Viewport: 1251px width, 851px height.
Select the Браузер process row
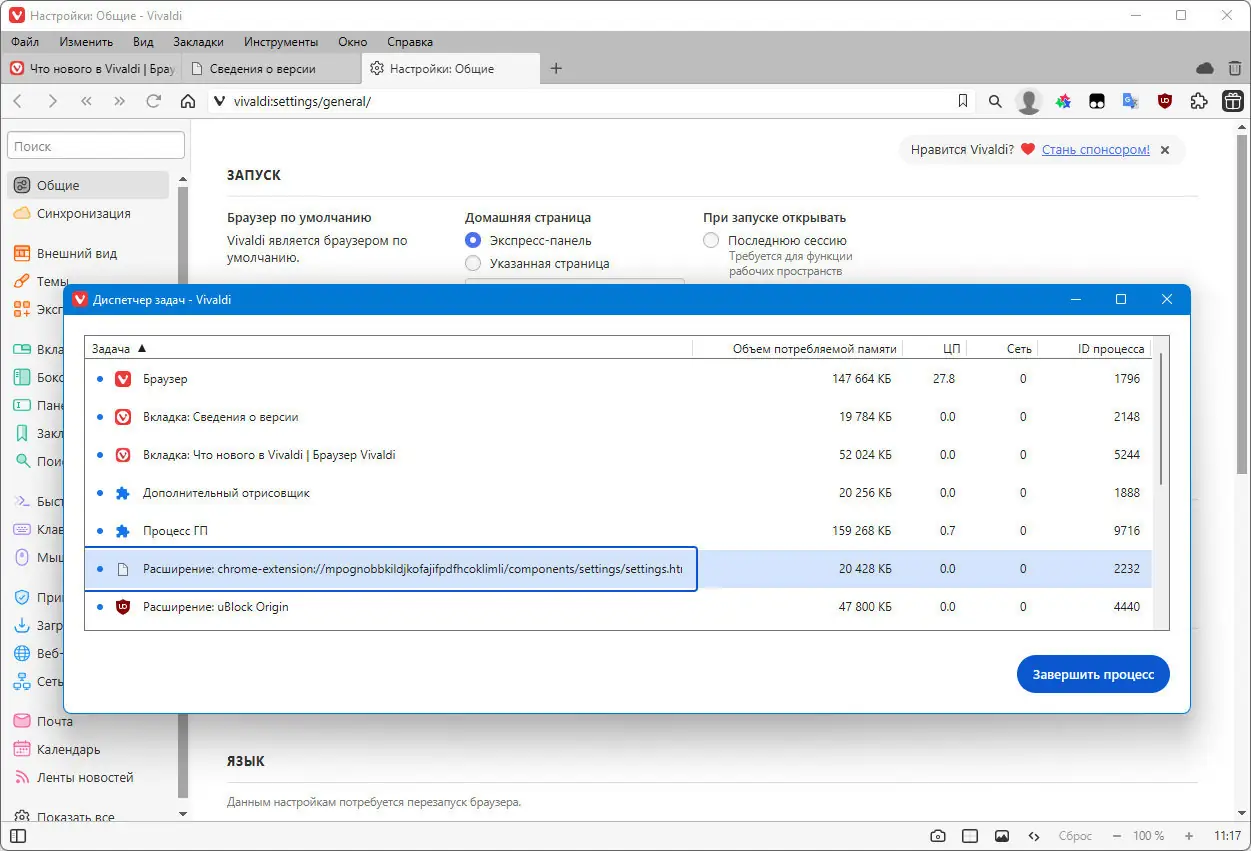click(x=618, y=379)
